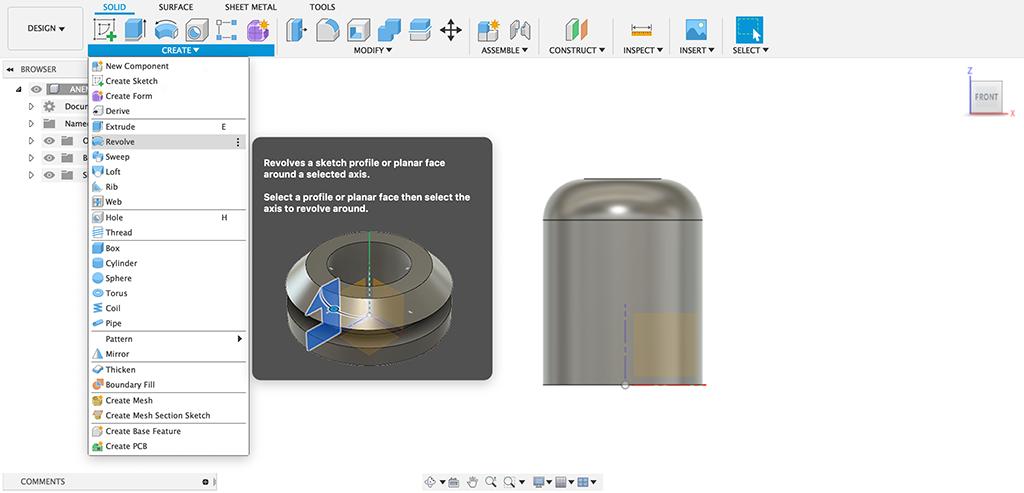This screenshot has height=493, width=1024.
Task: Collapse the CREATE dropdown menu header
Action: tap(181, 50)
